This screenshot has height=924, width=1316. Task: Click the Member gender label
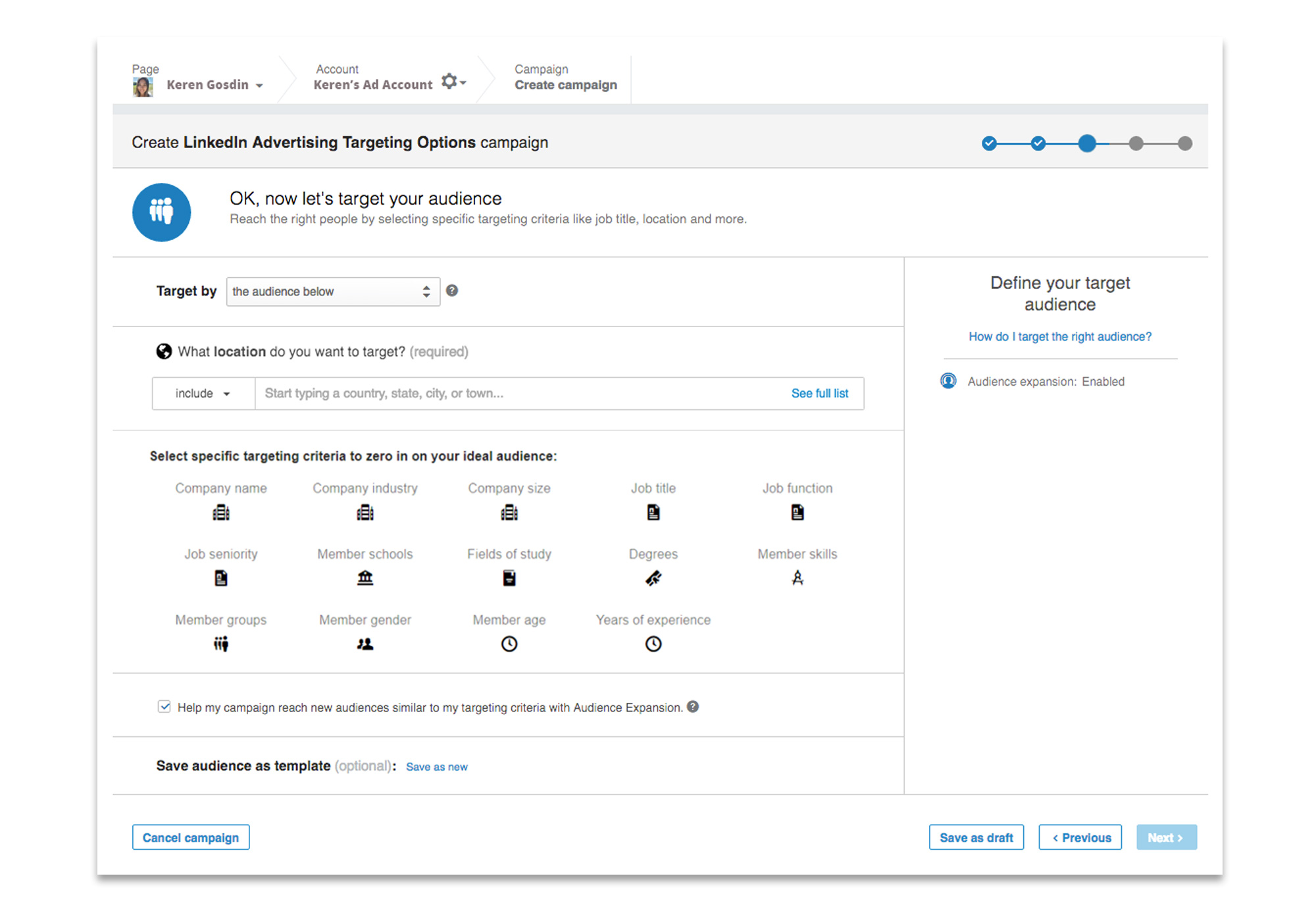click(x=365, y=620)
